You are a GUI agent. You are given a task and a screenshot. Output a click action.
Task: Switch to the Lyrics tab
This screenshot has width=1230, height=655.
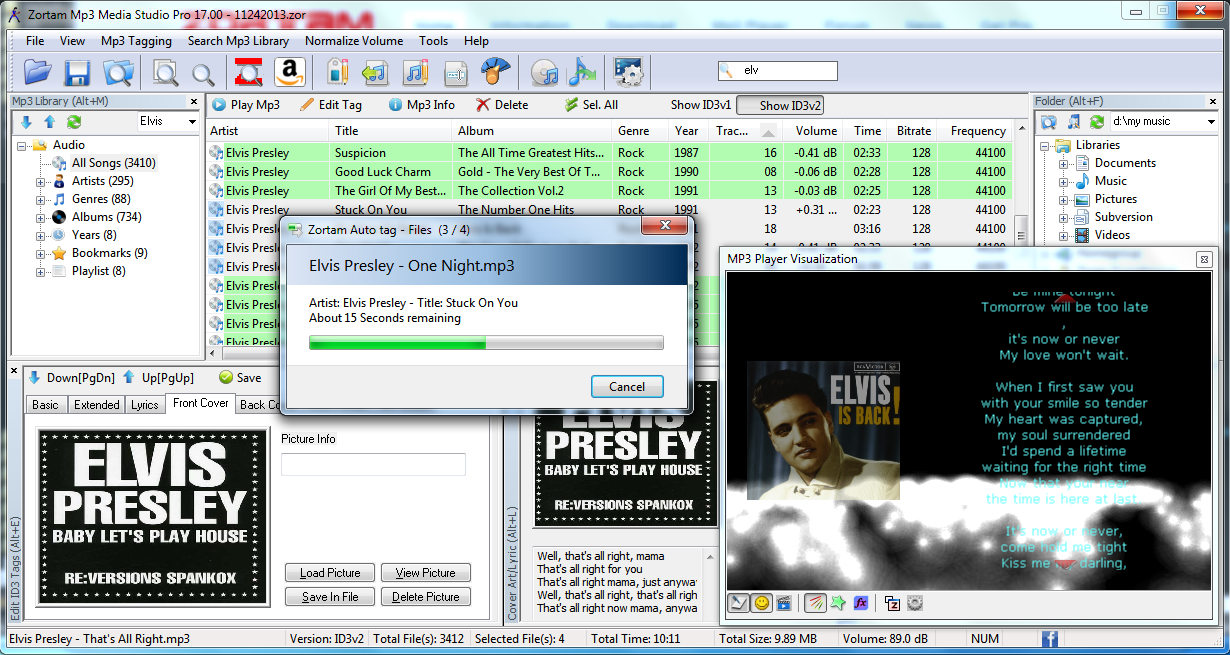pyautogui.click(x=145, y=405)
